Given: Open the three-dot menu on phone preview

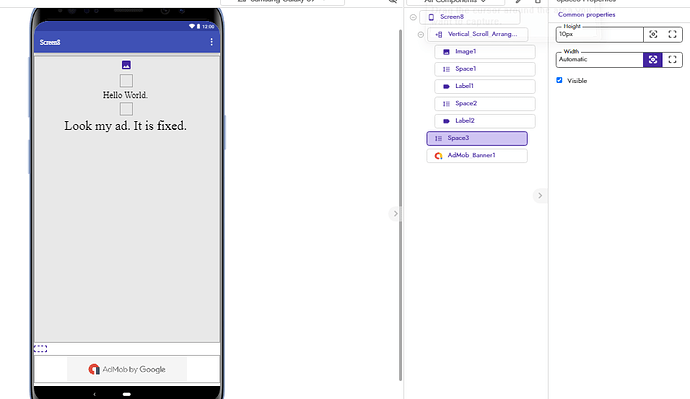Looking at the screenshot, I should click(212, 42).
